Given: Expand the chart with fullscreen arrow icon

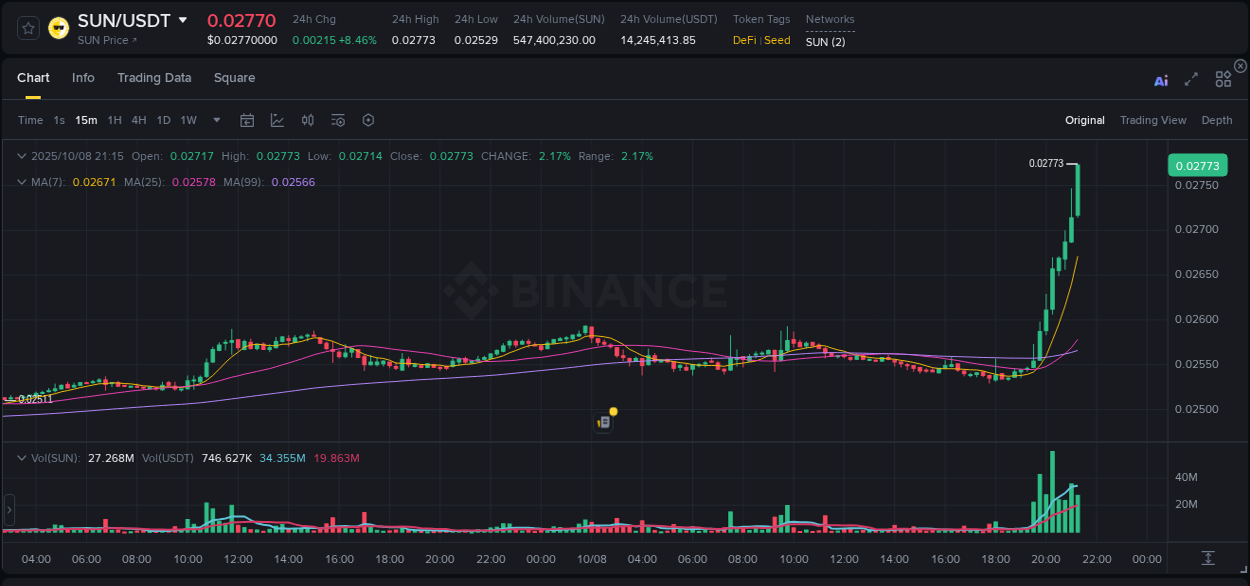Looking at the screenshot, I should point(1191,79).
